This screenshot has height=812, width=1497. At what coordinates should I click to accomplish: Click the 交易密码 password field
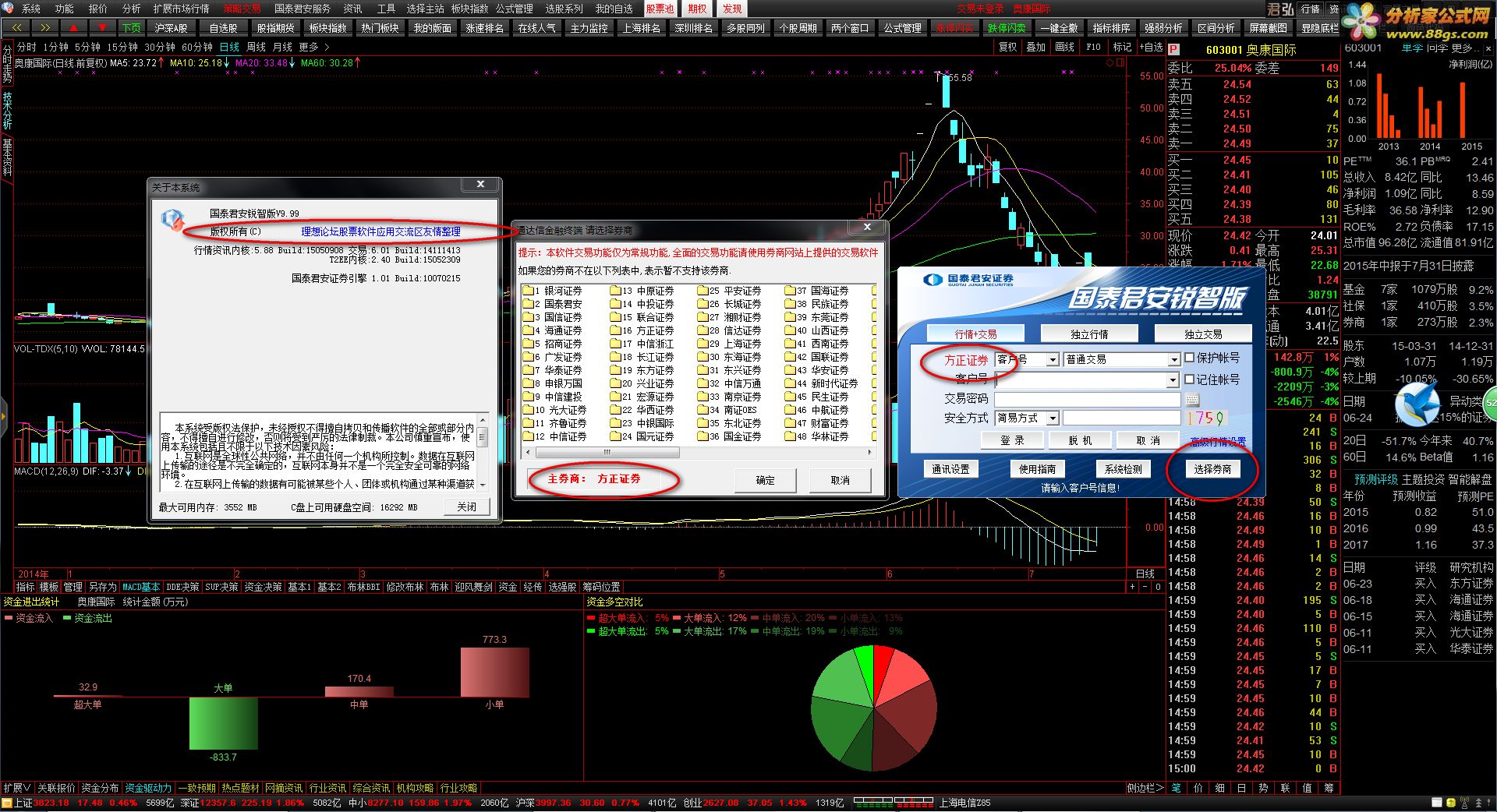(x=1088, y=399)
